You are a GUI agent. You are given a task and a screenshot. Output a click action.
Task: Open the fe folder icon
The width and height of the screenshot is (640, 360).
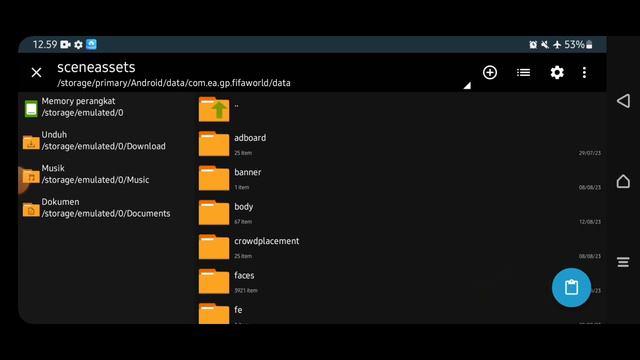click(214, 313)
